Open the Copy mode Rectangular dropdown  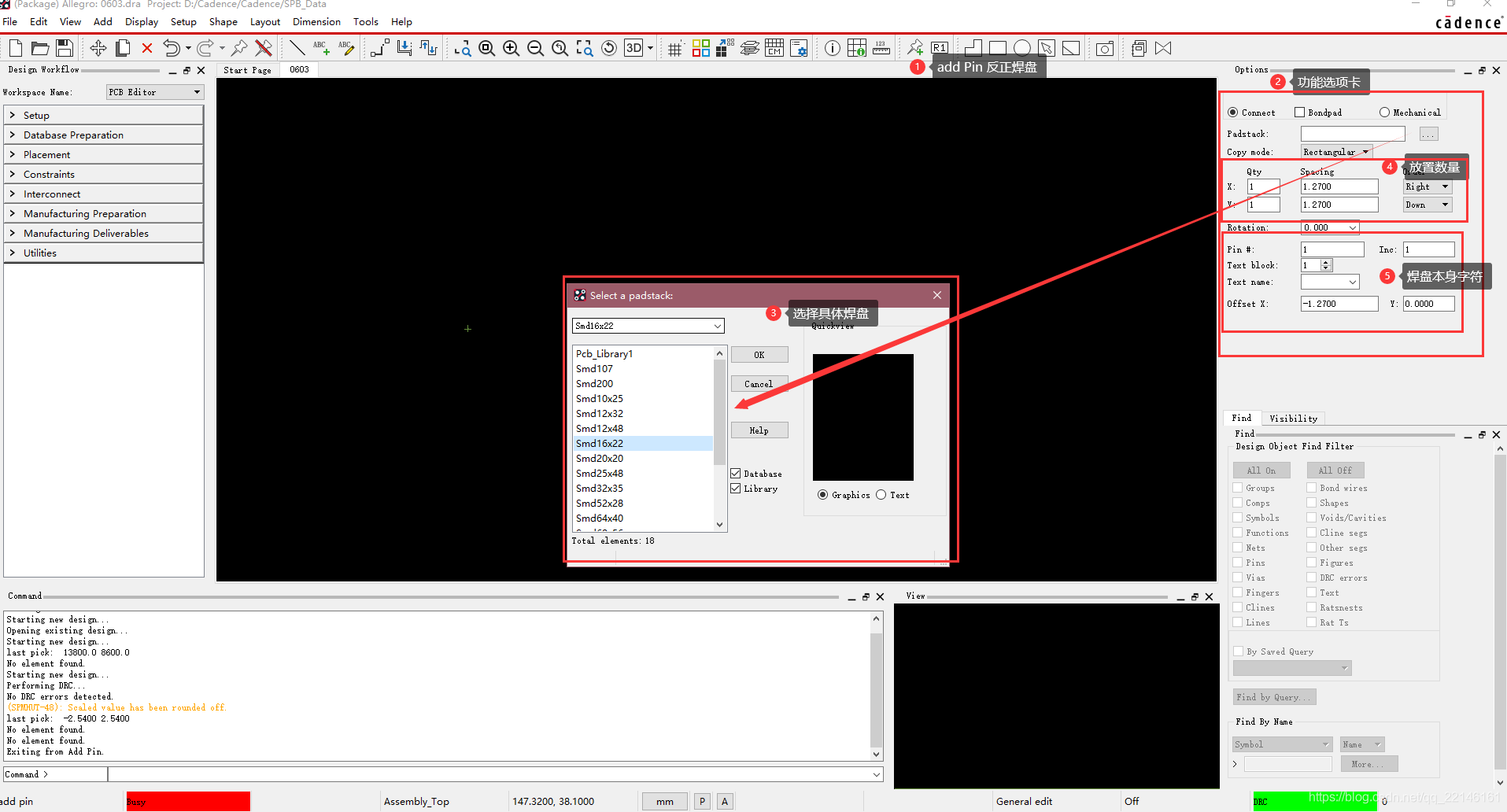click(1335, 152)
